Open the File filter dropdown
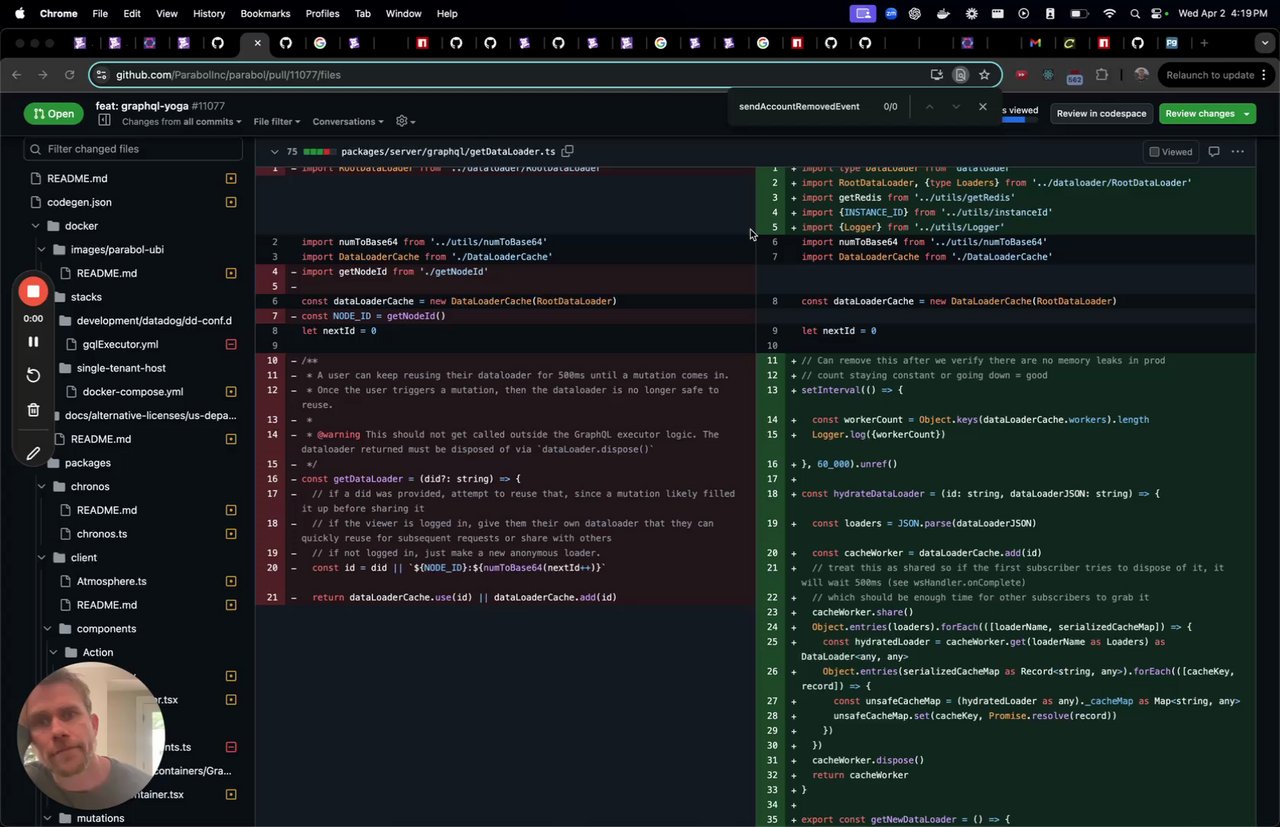Image resolution: width=1280 pixels, height=827 pixels. (277, 122)
